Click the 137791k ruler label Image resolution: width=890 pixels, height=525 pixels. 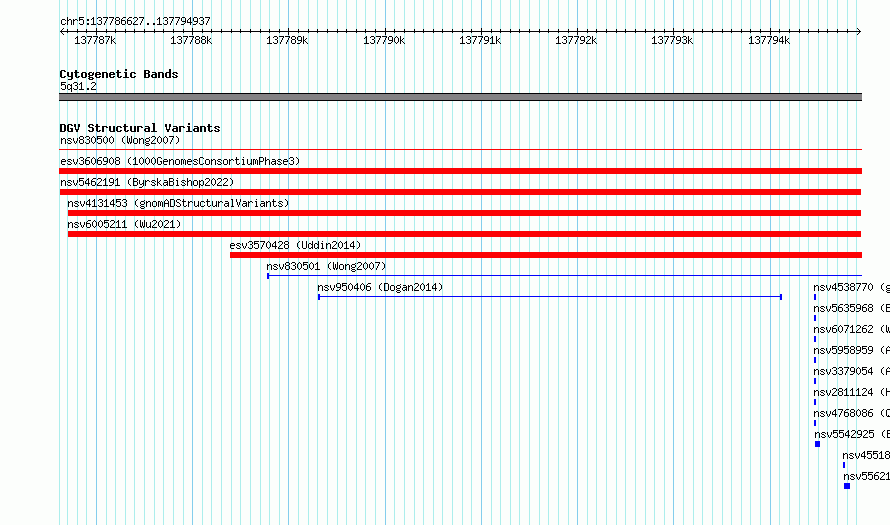[x=480, y=40]
